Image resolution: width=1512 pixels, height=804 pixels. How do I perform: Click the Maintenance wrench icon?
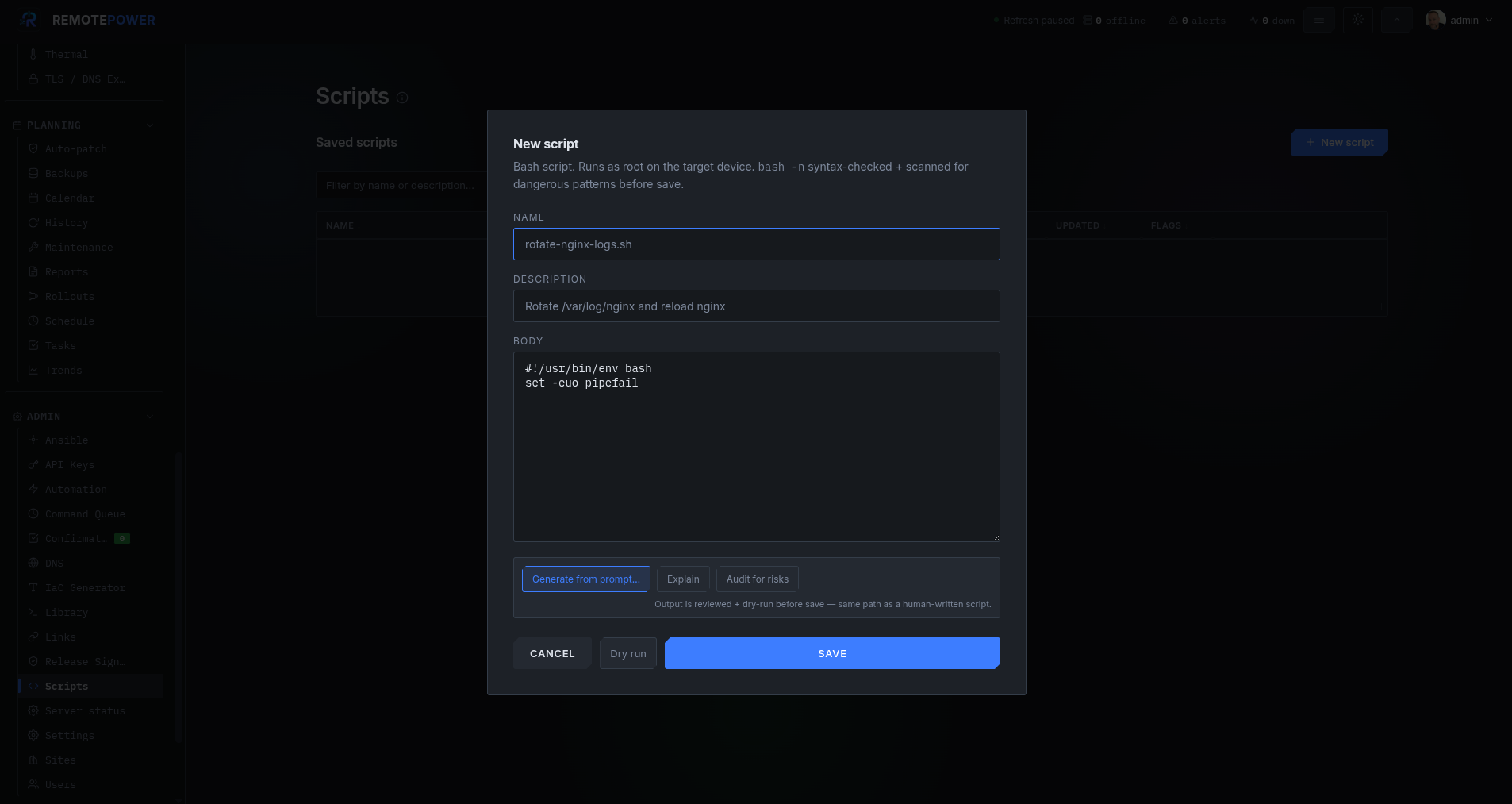coord(33,247)
